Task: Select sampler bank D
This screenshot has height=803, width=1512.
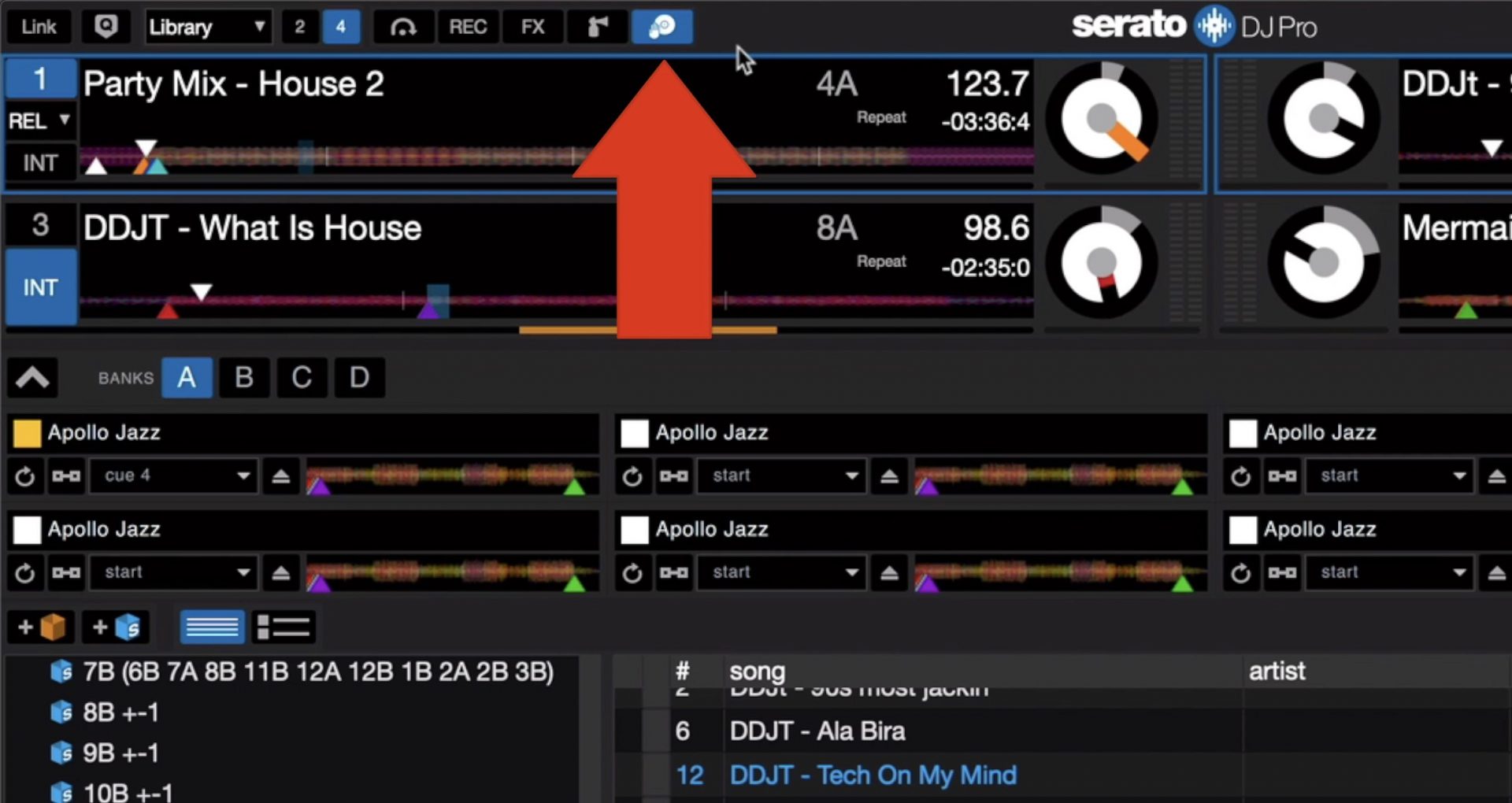Action: [359, 378]
